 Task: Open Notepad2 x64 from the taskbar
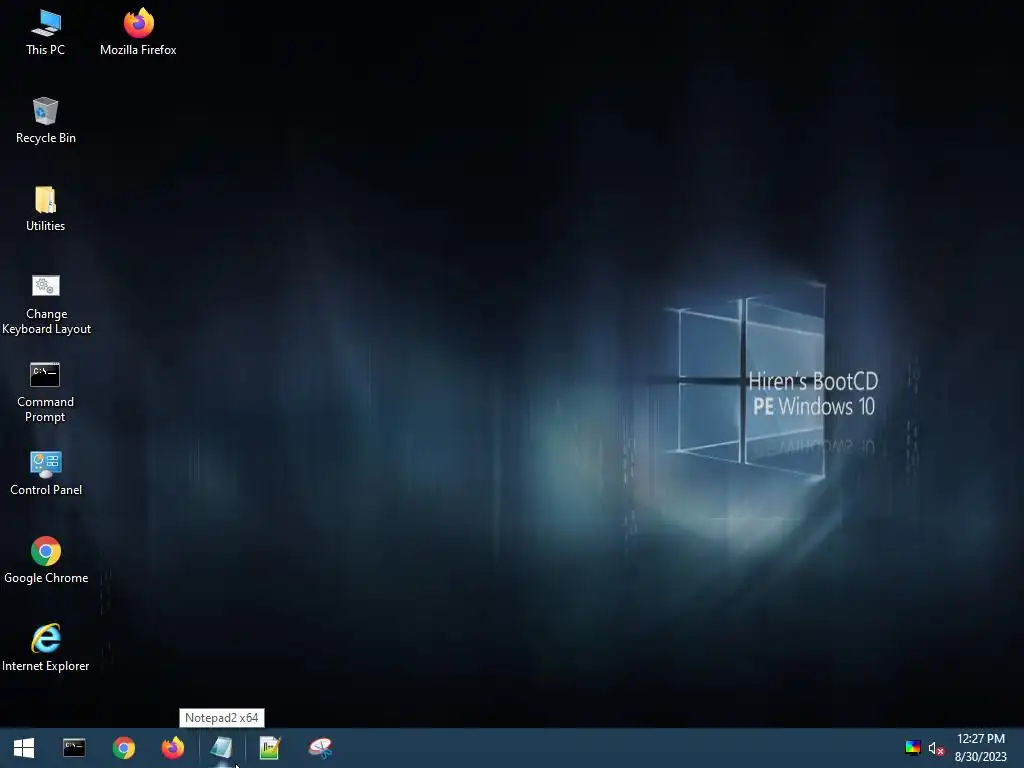222,748
